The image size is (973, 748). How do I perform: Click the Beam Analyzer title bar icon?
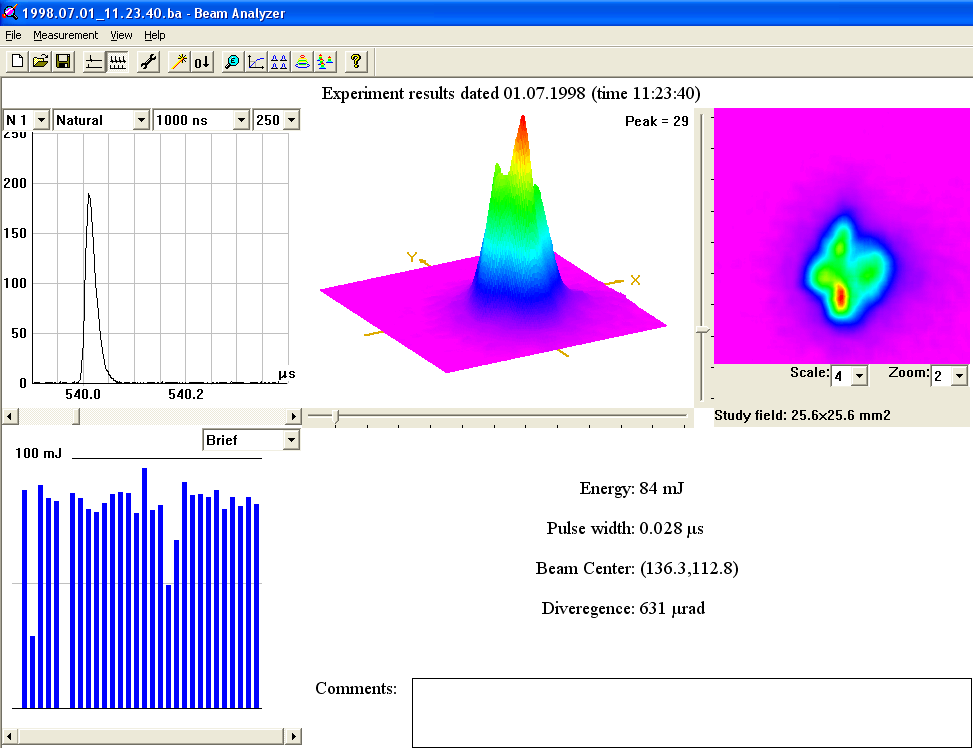click(x=10, y=12)
